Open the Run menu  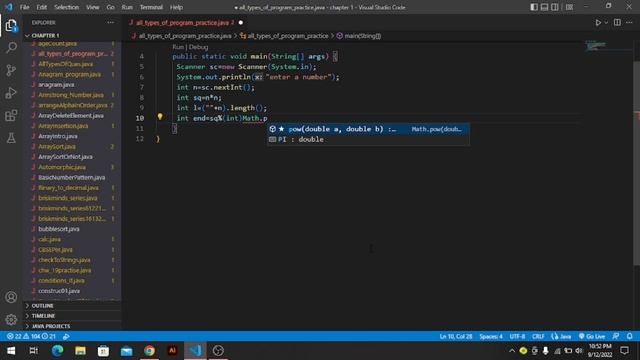pyautogui.click(x=127, y=7)
